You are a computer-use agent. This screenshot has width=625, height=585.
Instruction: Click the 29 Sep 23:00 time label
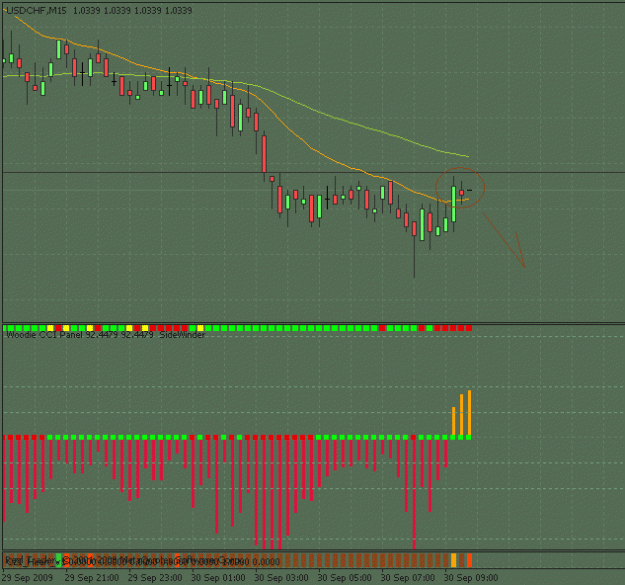(155, 578)
